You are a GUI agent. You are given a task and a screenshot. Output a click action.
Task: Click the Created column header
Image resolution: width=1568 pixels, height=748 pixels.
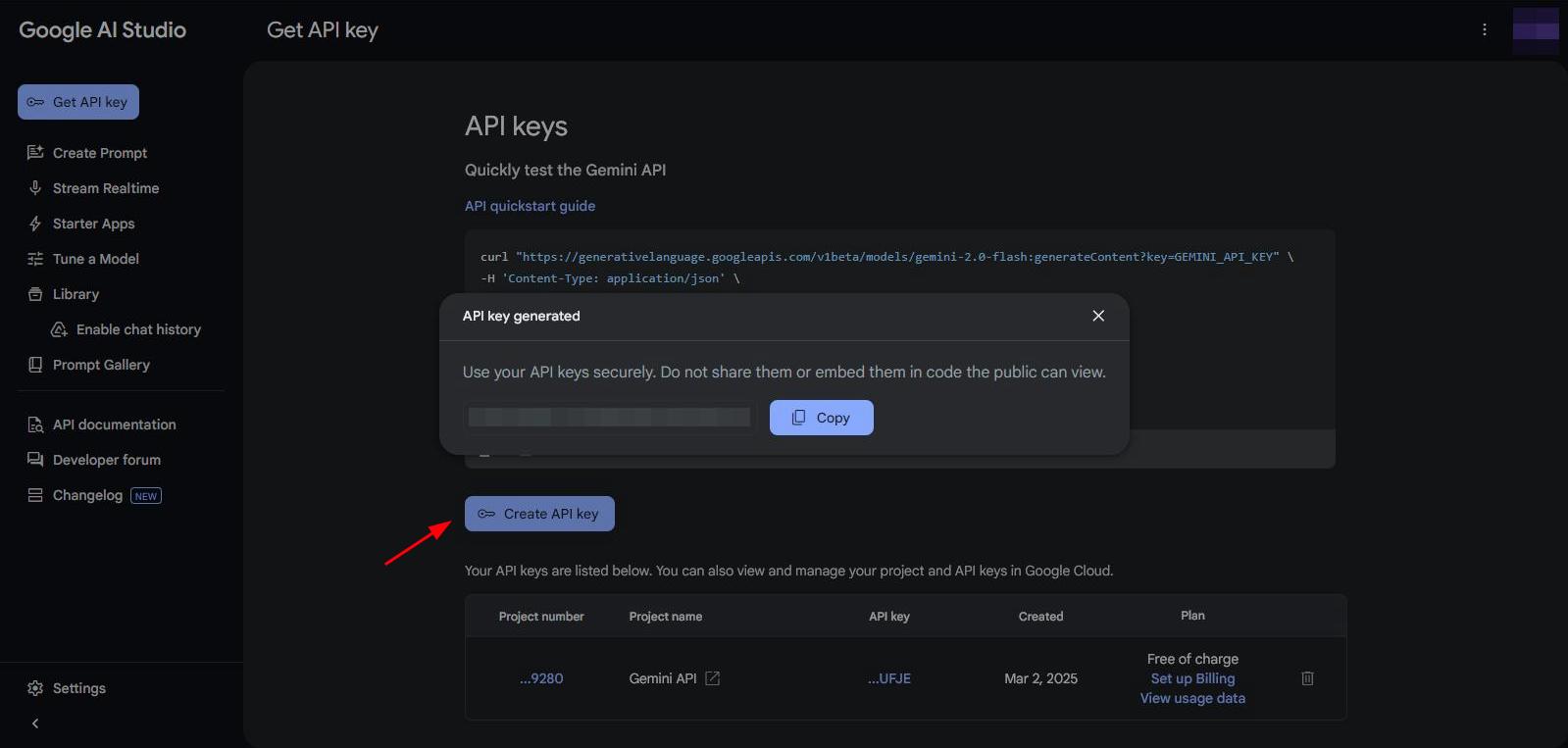point(1040,617)
